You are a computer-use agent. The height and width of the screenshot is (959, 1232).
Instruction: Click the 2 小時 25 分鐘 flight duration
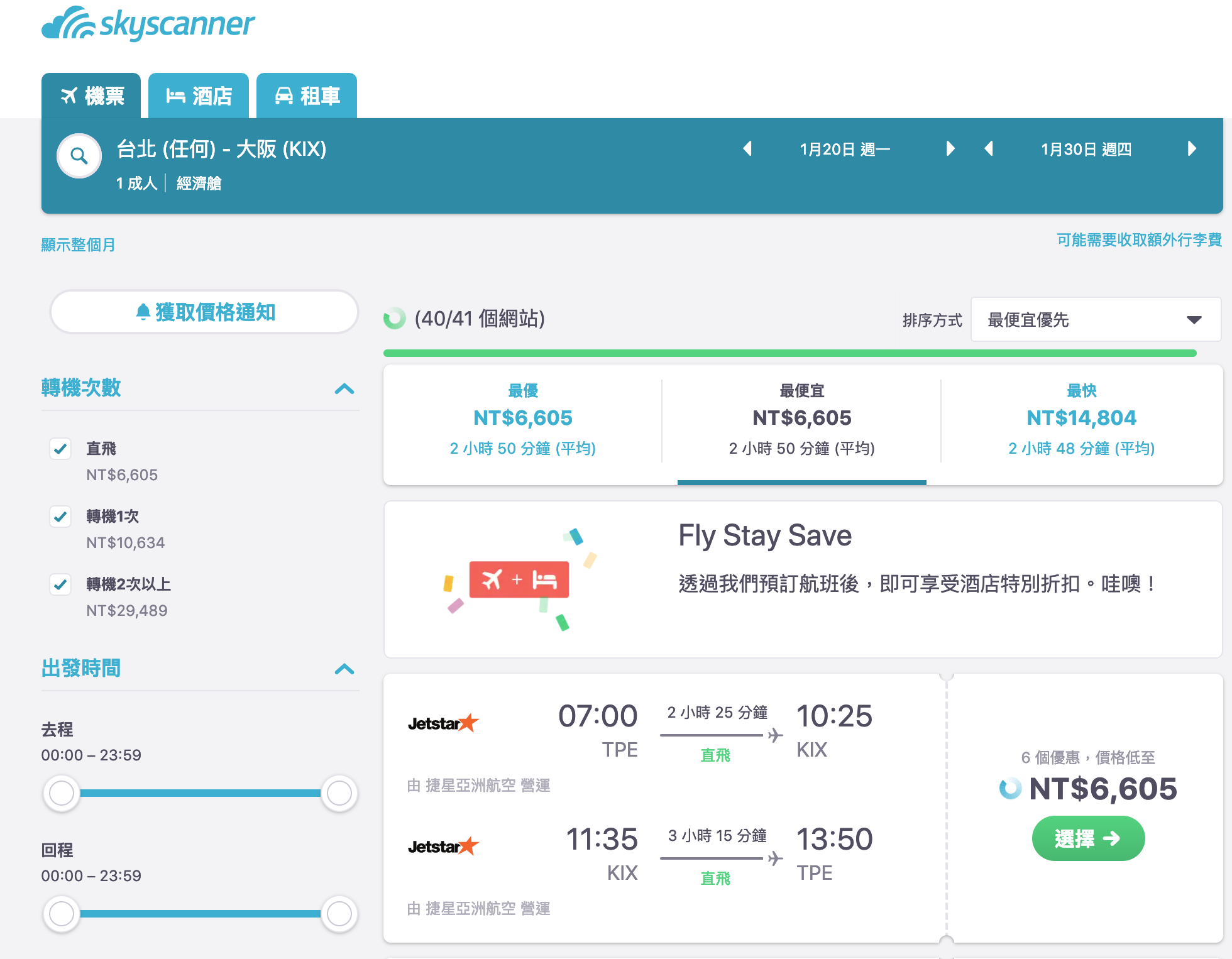[x=717, y=712]
